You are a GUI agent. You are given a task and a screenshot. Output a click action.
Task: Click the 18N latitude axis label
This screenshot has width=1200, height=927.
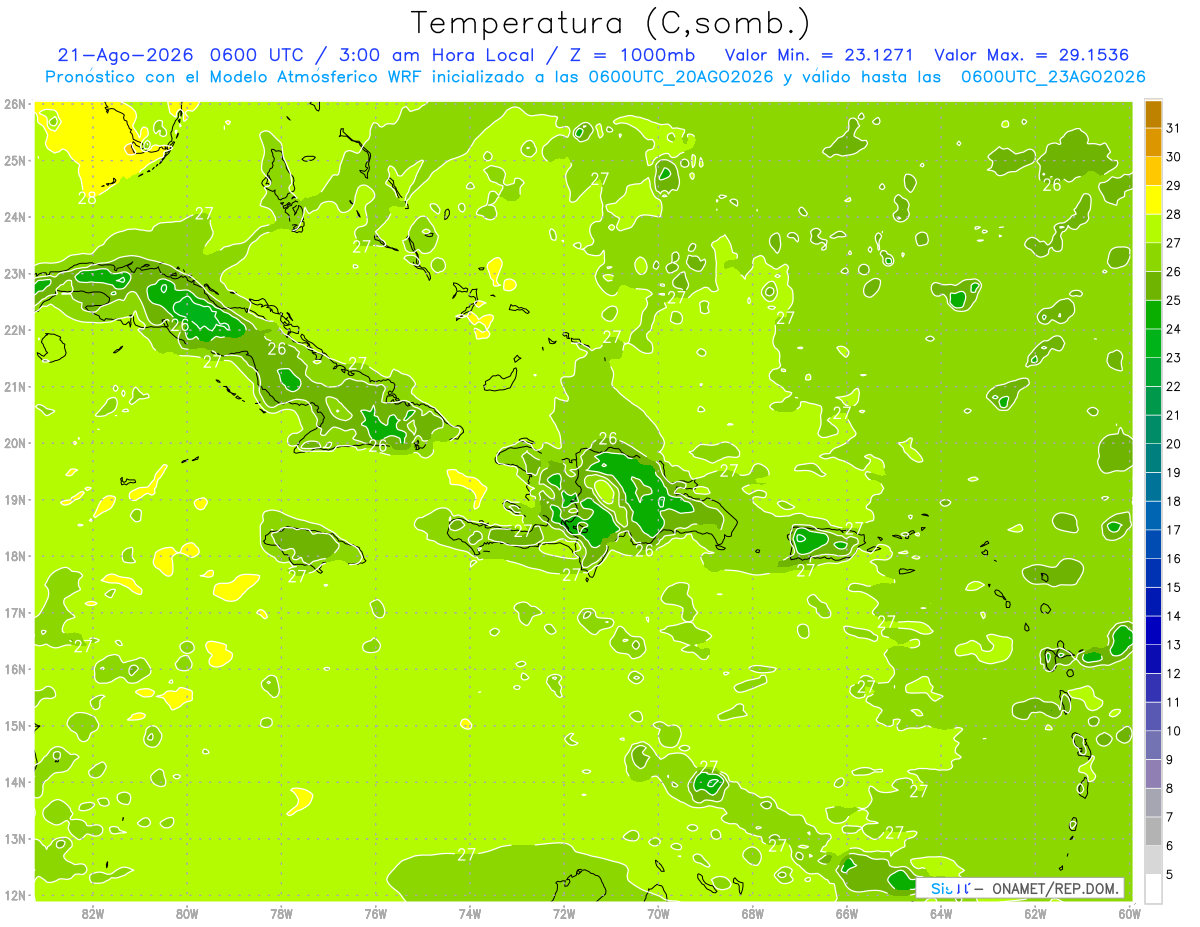(x=15, y=556)
